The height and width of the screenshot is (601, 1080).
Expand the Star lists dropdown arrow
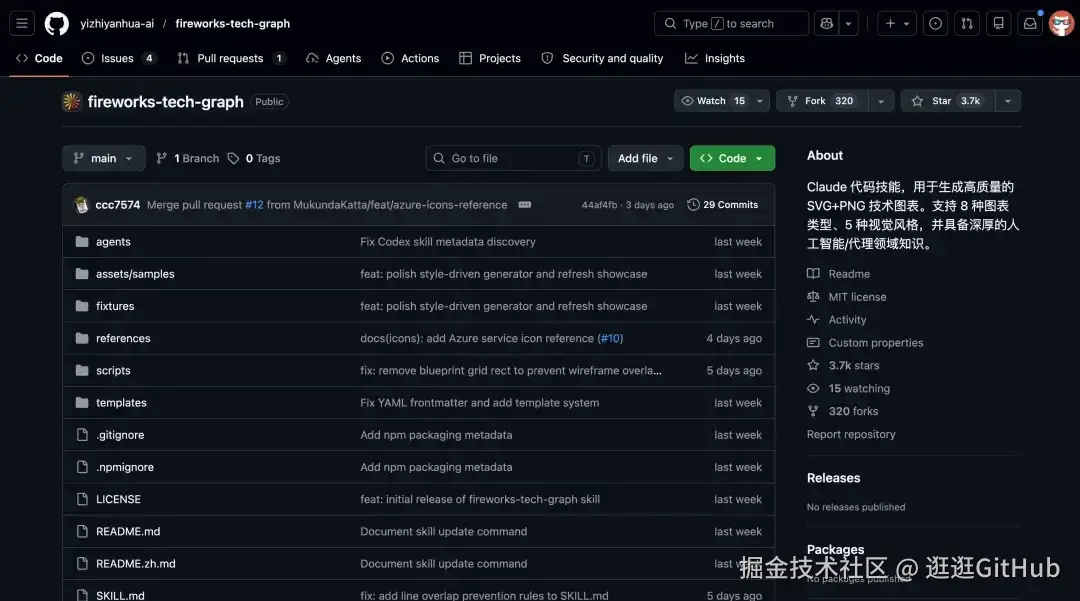coord(1008,101)
